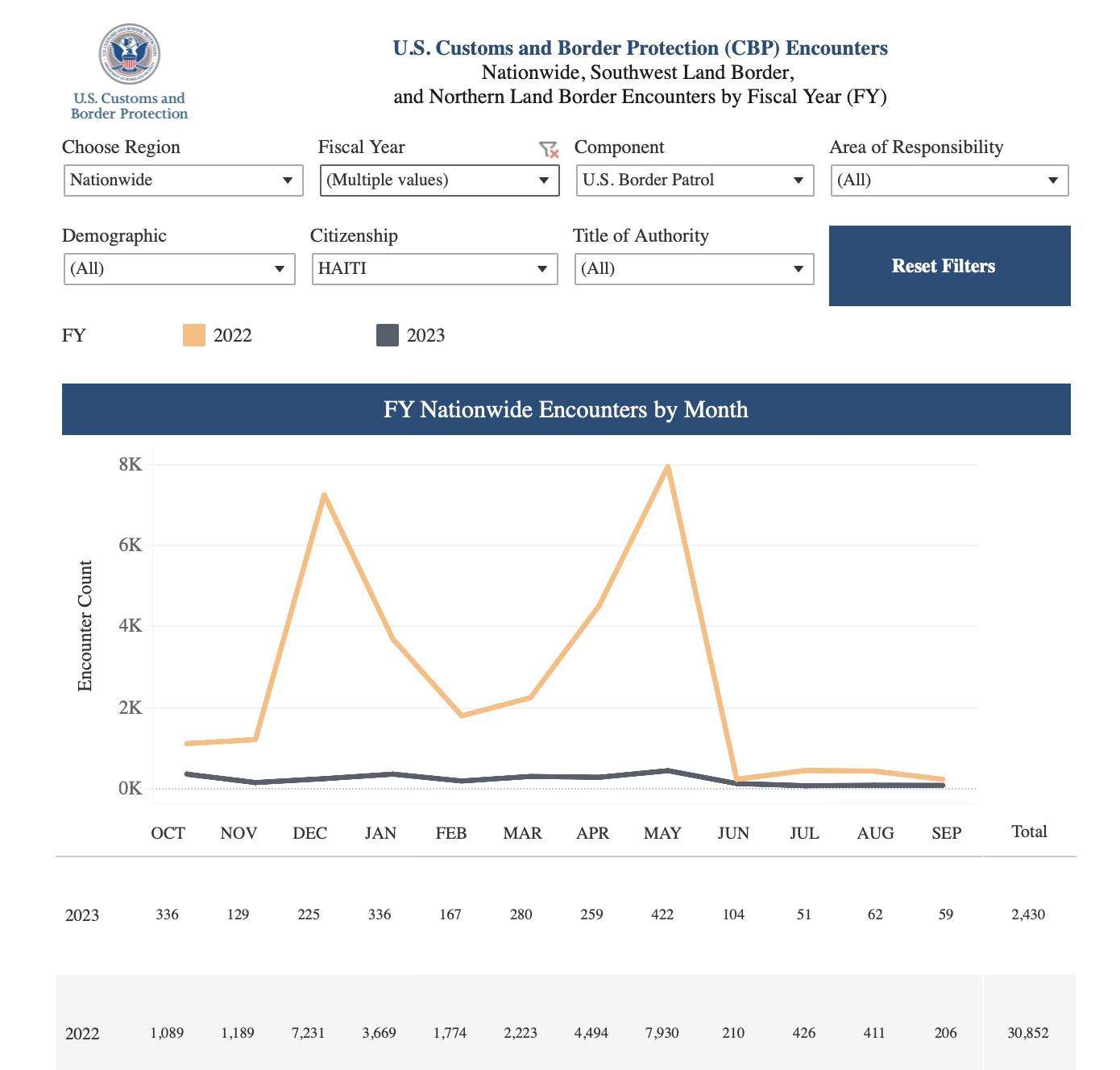Screen dimensions: 1120x1070
Task: Click the SEP column header
Action: [946, 833]
